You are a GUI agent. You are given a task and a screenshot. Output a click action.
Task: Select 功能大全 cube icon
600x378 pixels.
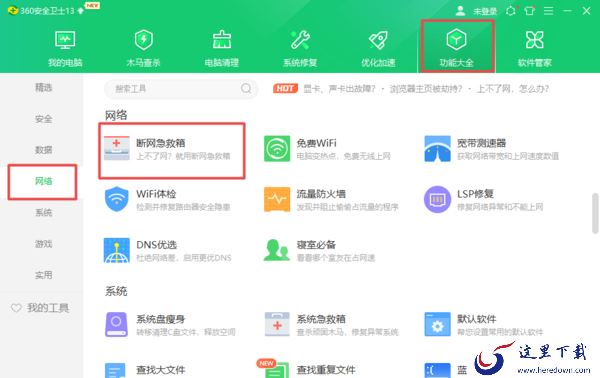[456, 39]
